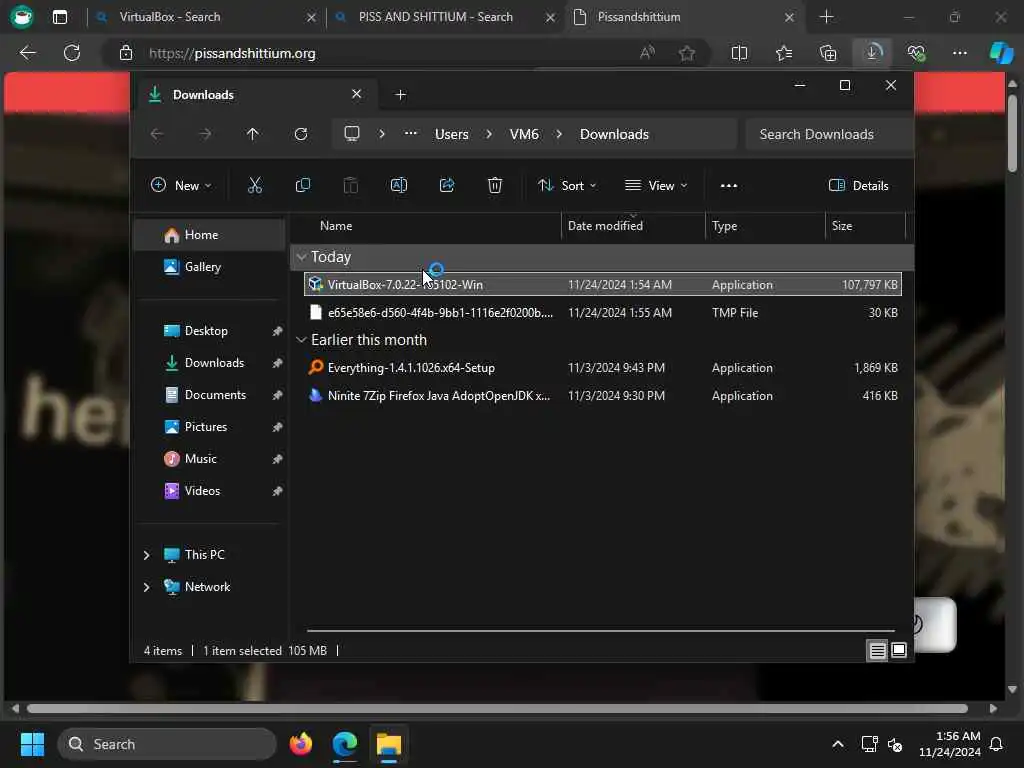Click the Copy icon in Explorer toolbar
Image resolution: width=1024 pixels, height=768 pixels.
point(302,185)
